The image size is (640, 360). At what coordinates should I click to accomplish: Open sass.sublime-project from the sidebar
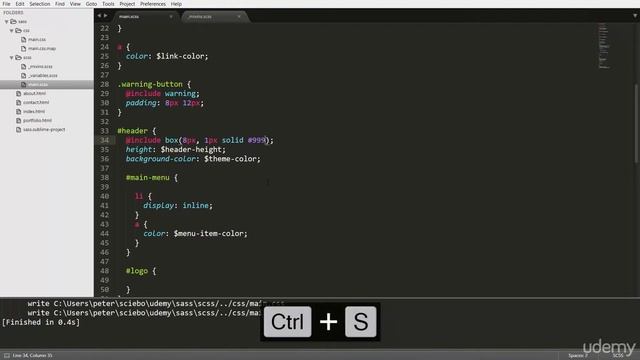pos(44,129)
